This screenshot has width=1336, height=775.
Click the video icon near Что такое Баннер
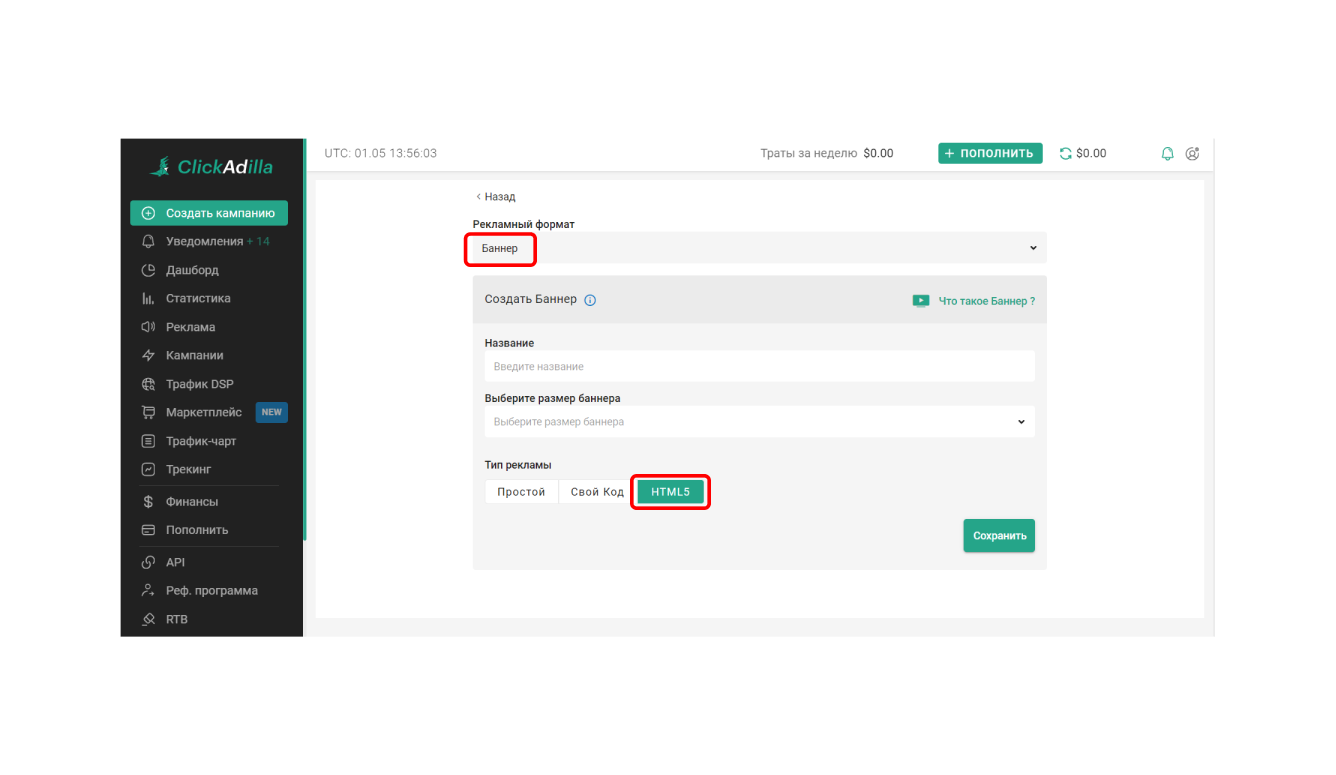921,301
